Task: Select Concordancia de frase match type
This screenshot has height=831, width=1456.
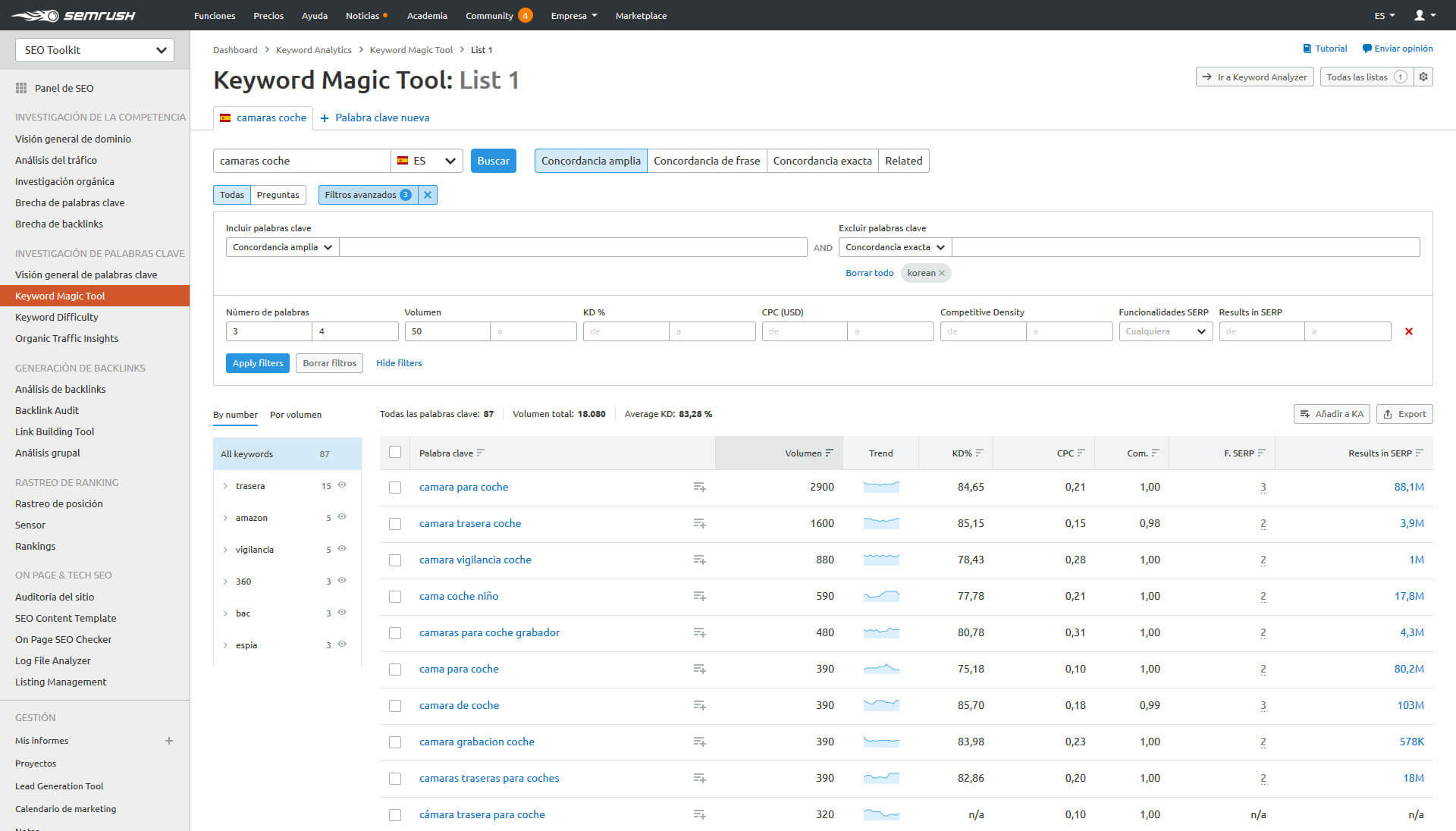Action: coord(707,161)
